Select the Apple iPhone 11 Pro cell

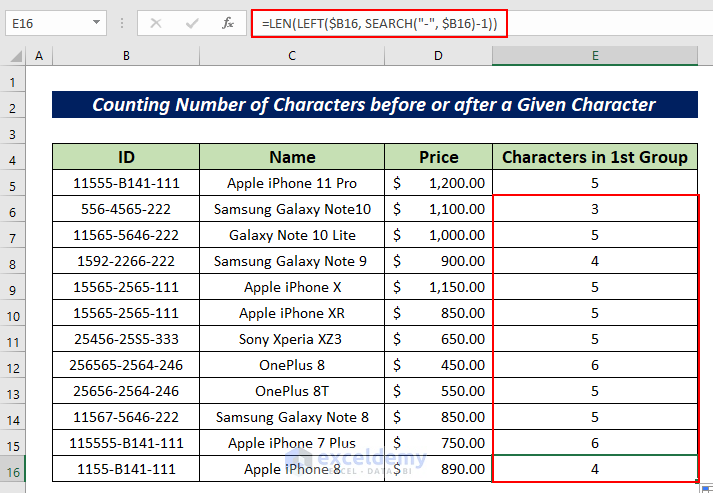tap(292, 183)
